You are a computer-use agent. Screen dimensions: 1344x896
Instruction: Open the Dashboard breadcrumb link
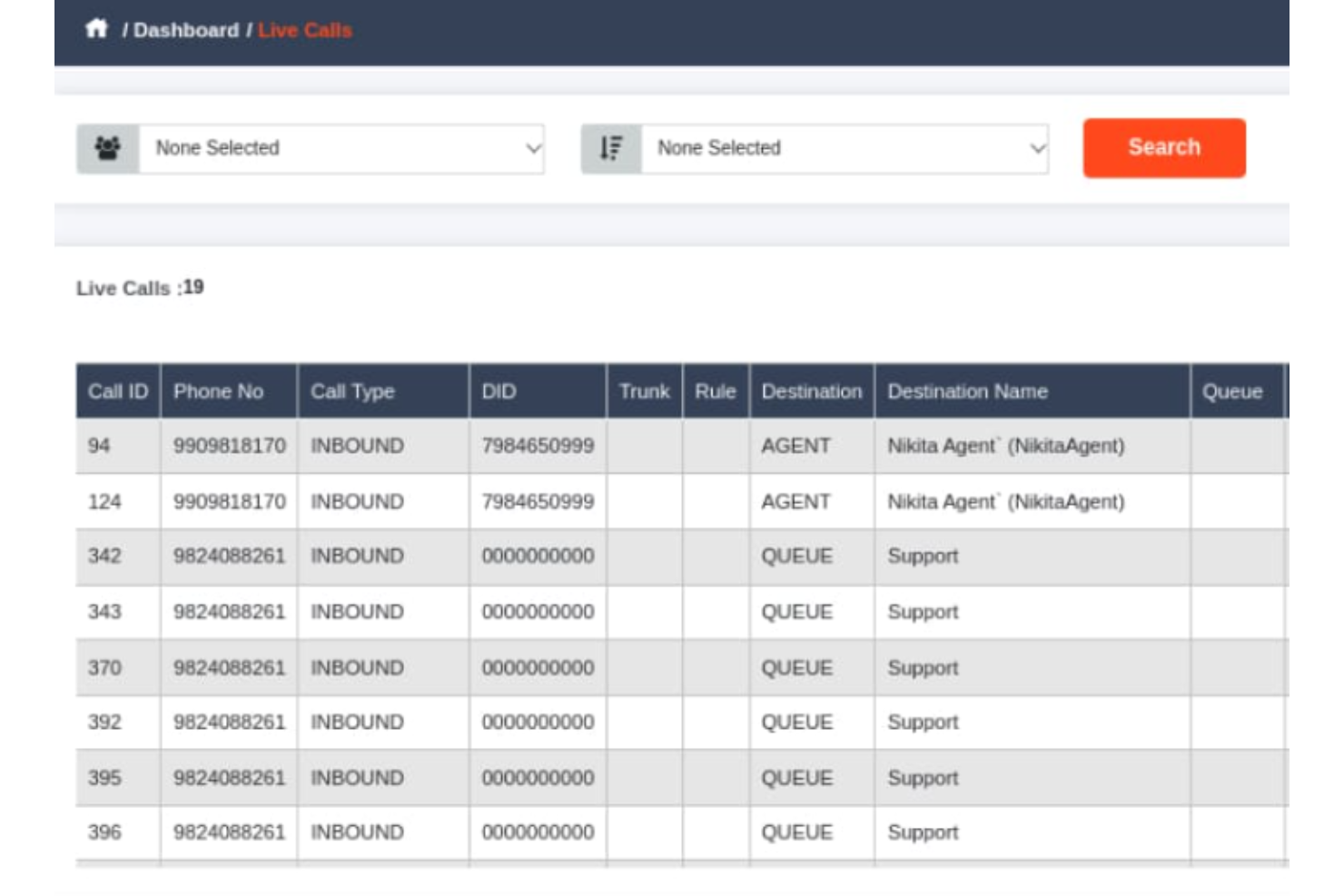pyautogui.click(x=186, y=30)
